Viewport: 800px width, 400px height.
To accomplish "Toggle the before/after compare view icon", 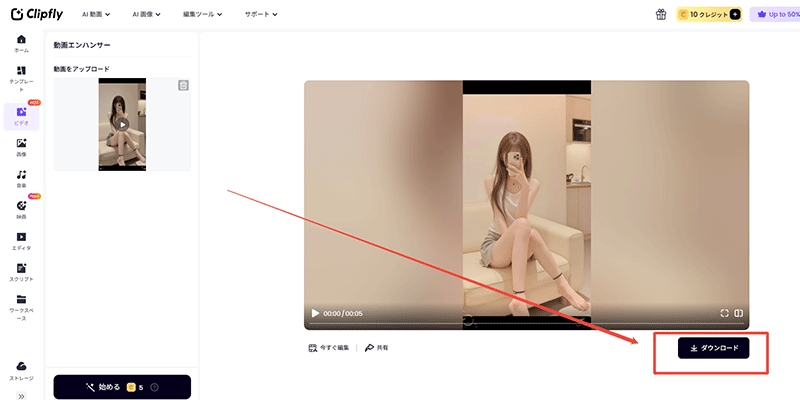I will click(739, 313).
